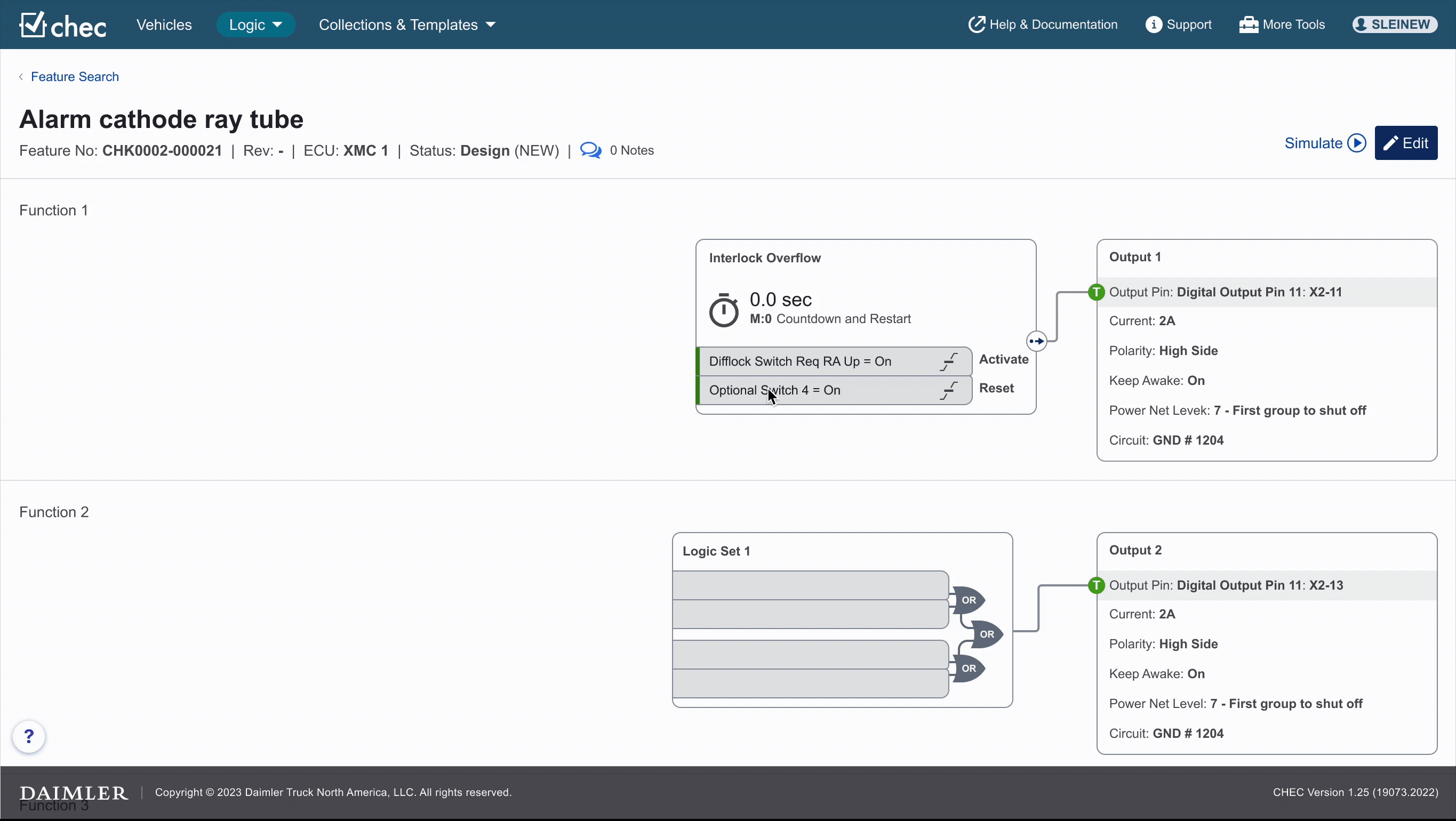Expand Collections & Templates dropdown
Screen dimensions: 1456x821
tap(407, 25)
